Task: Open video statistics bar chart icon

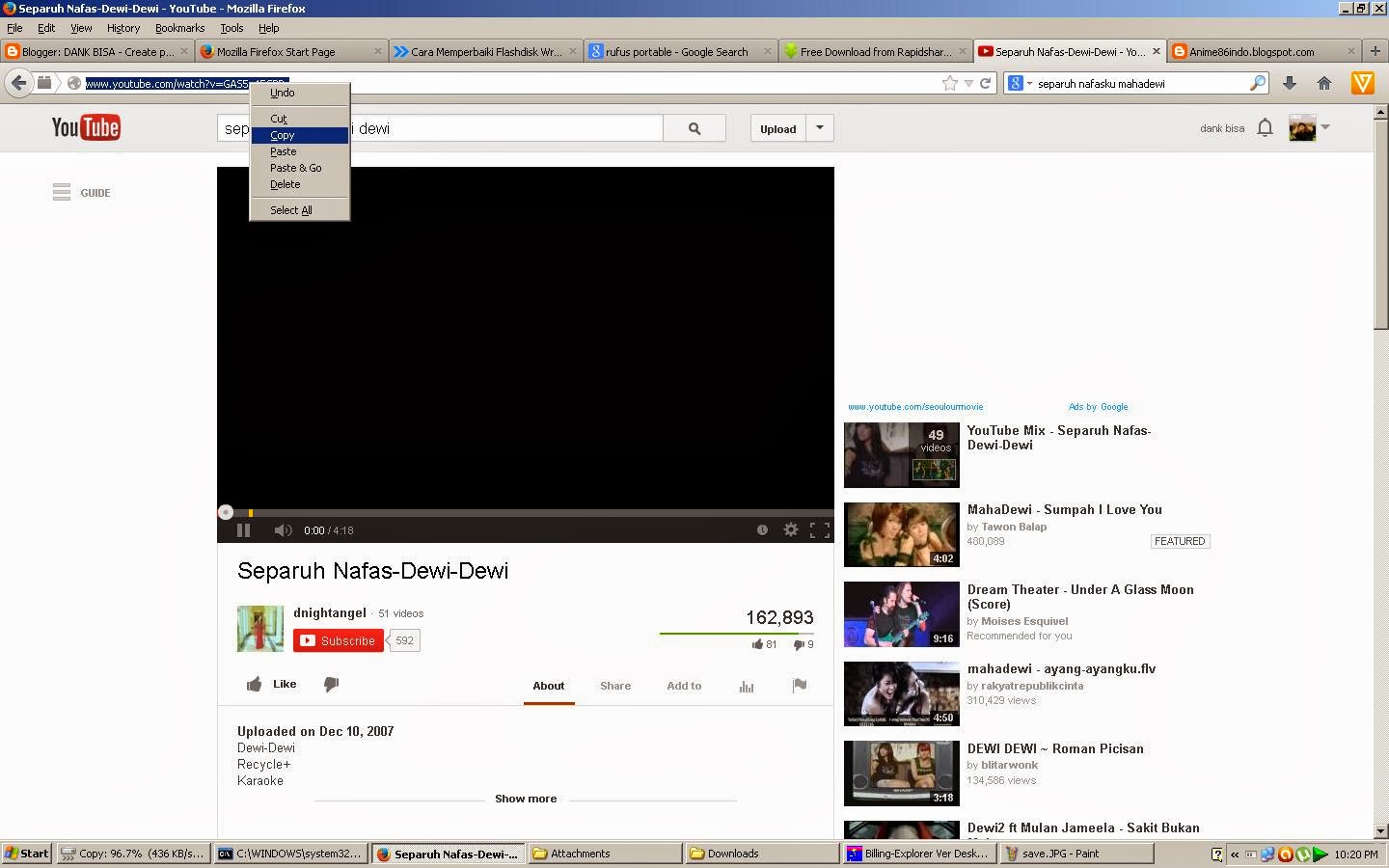Action: (746, 686)
